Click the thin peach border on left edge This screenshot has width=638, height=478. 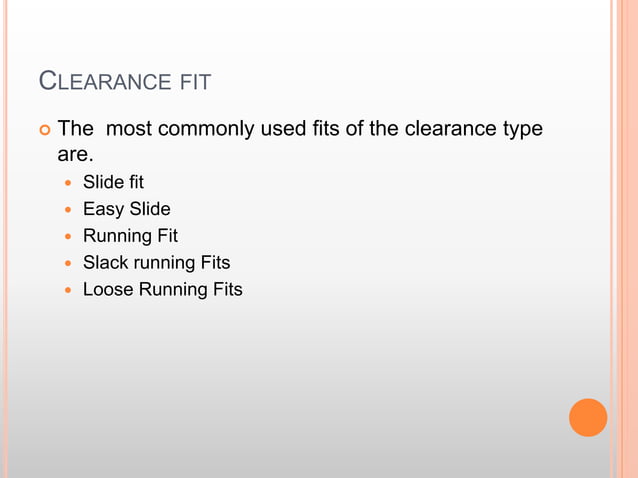[x=5, y=239]
